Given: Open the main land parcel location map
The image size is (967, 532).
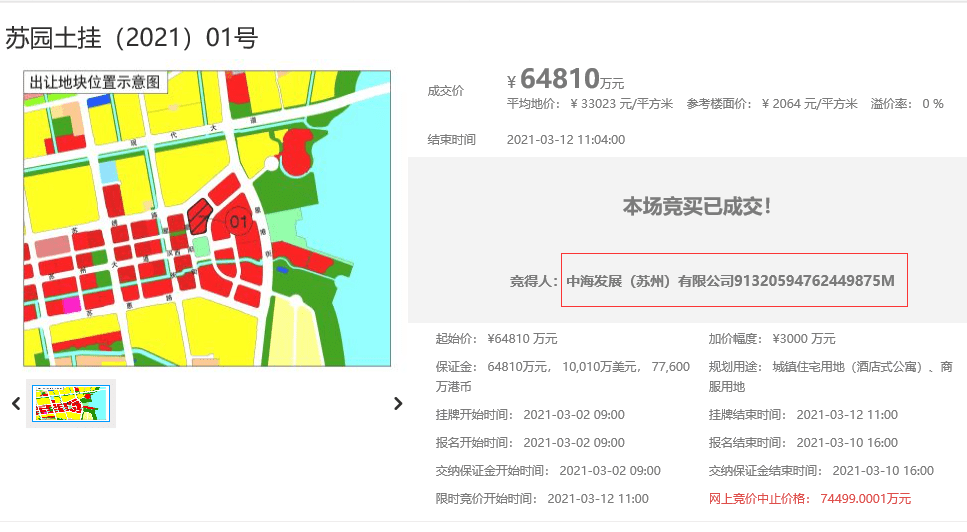Looking at the screenshot, I should (207, 218).
